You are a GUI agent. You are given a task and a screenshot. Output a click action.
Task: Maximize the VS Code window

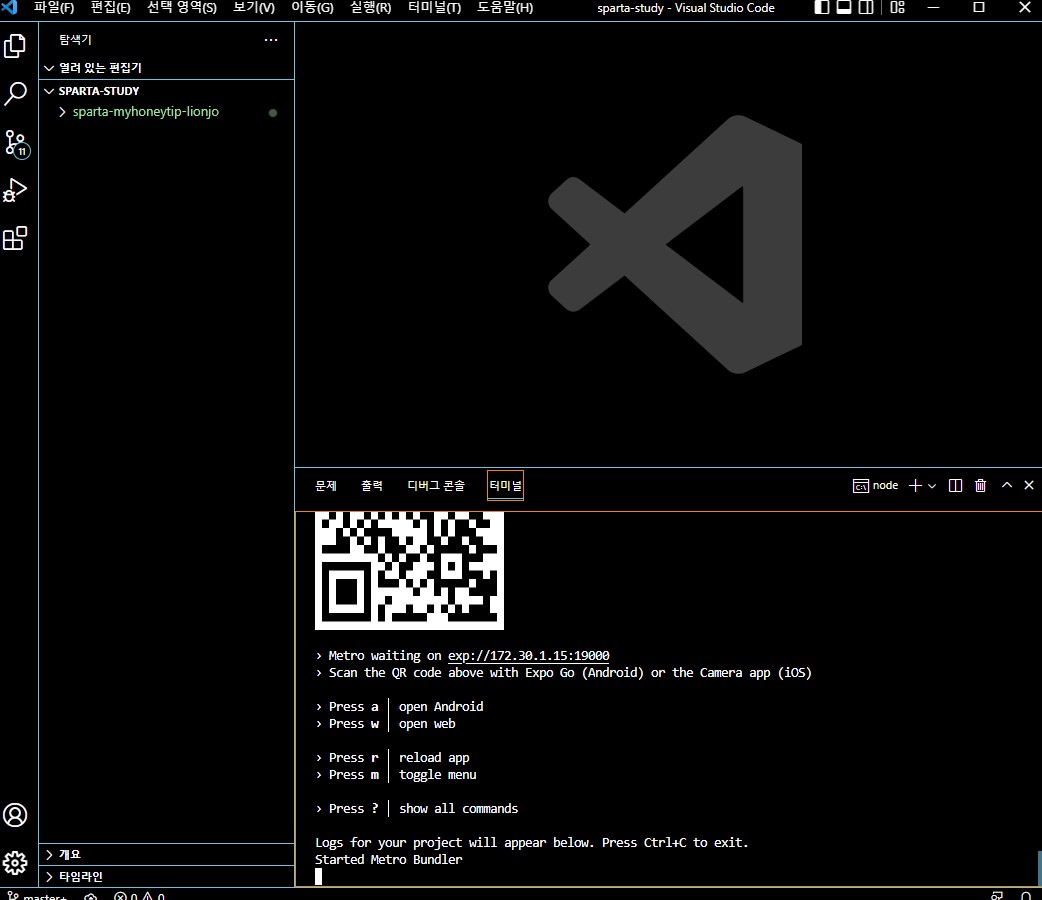(x=979, y=7)
